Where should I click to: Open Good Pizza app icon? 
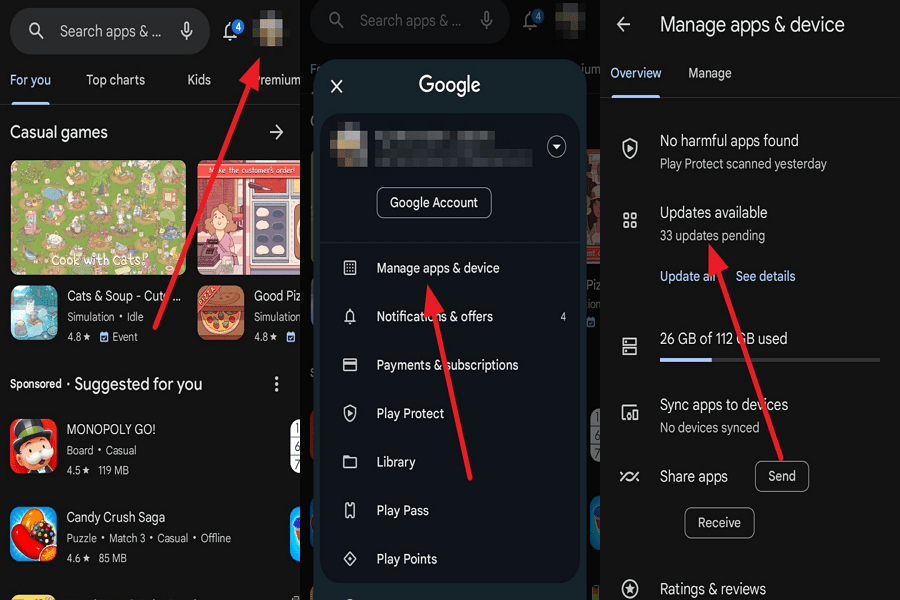tap(221, 313)
